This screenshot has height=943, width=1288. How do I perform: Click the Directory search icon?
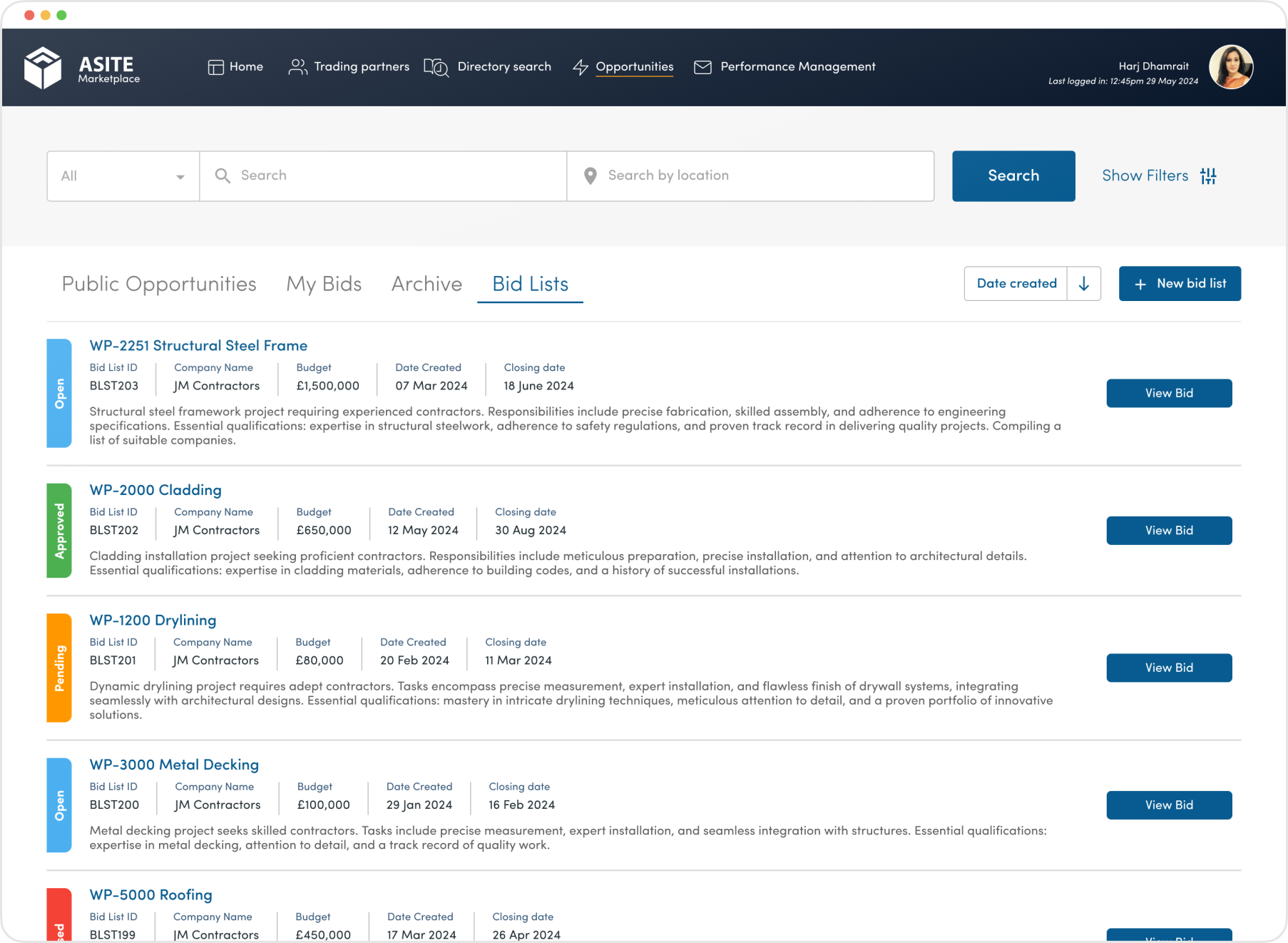(436, 67)
